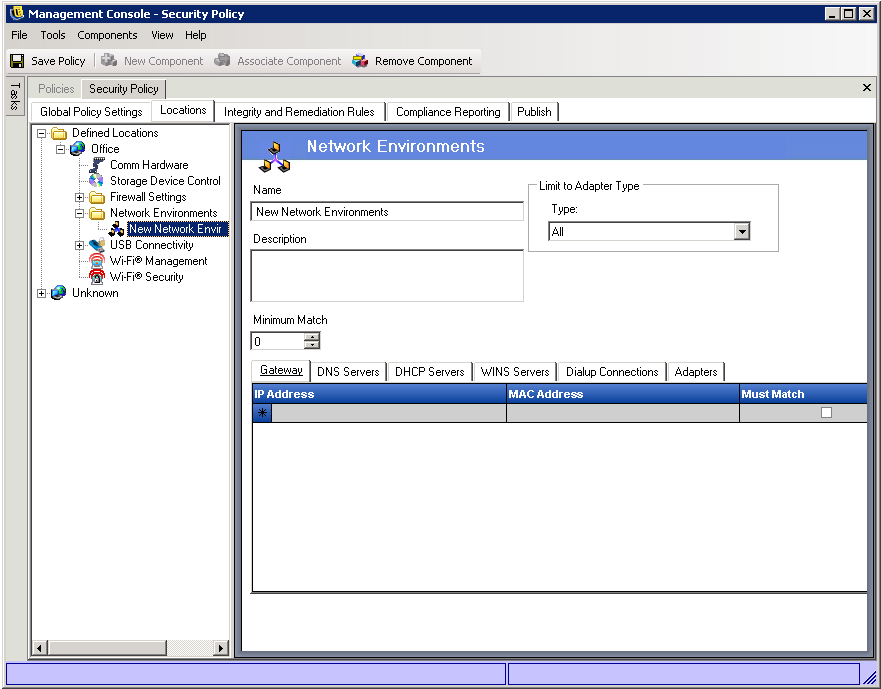
Task: Click the Wi-Fi Management icon
Action: pyautogui.click(x=97, y=261)
